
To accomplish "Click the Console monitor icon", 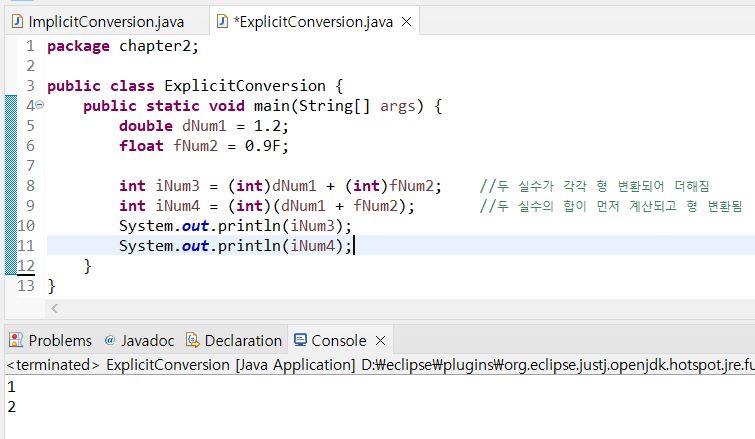I will coord(300,340).
